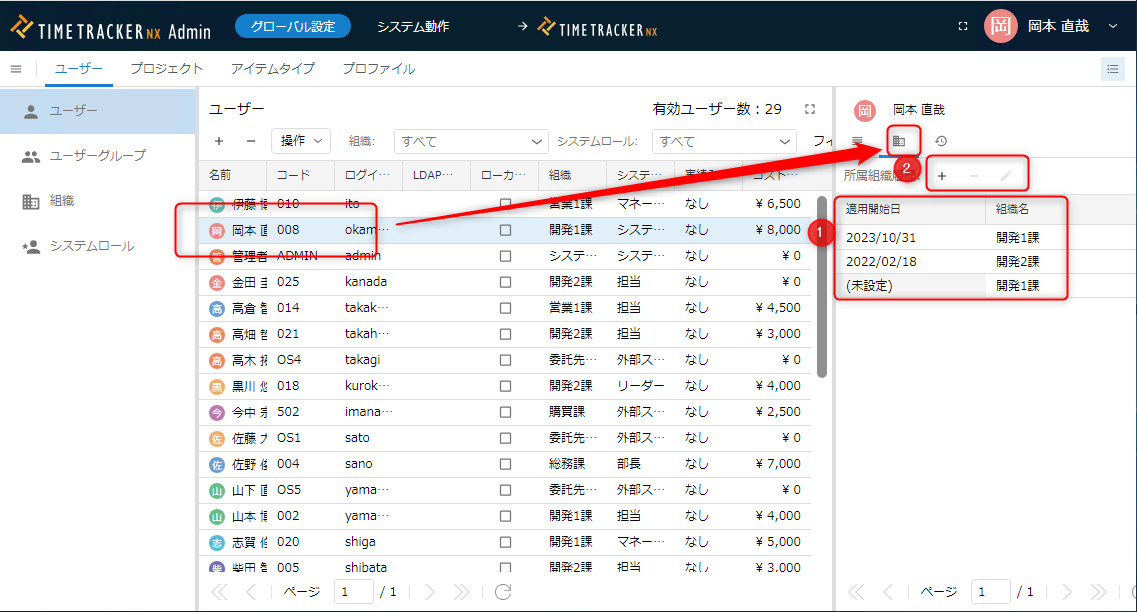Click the グローバル設定 button
Screen dimensions: 1137x612
click(x=293, y=27)
